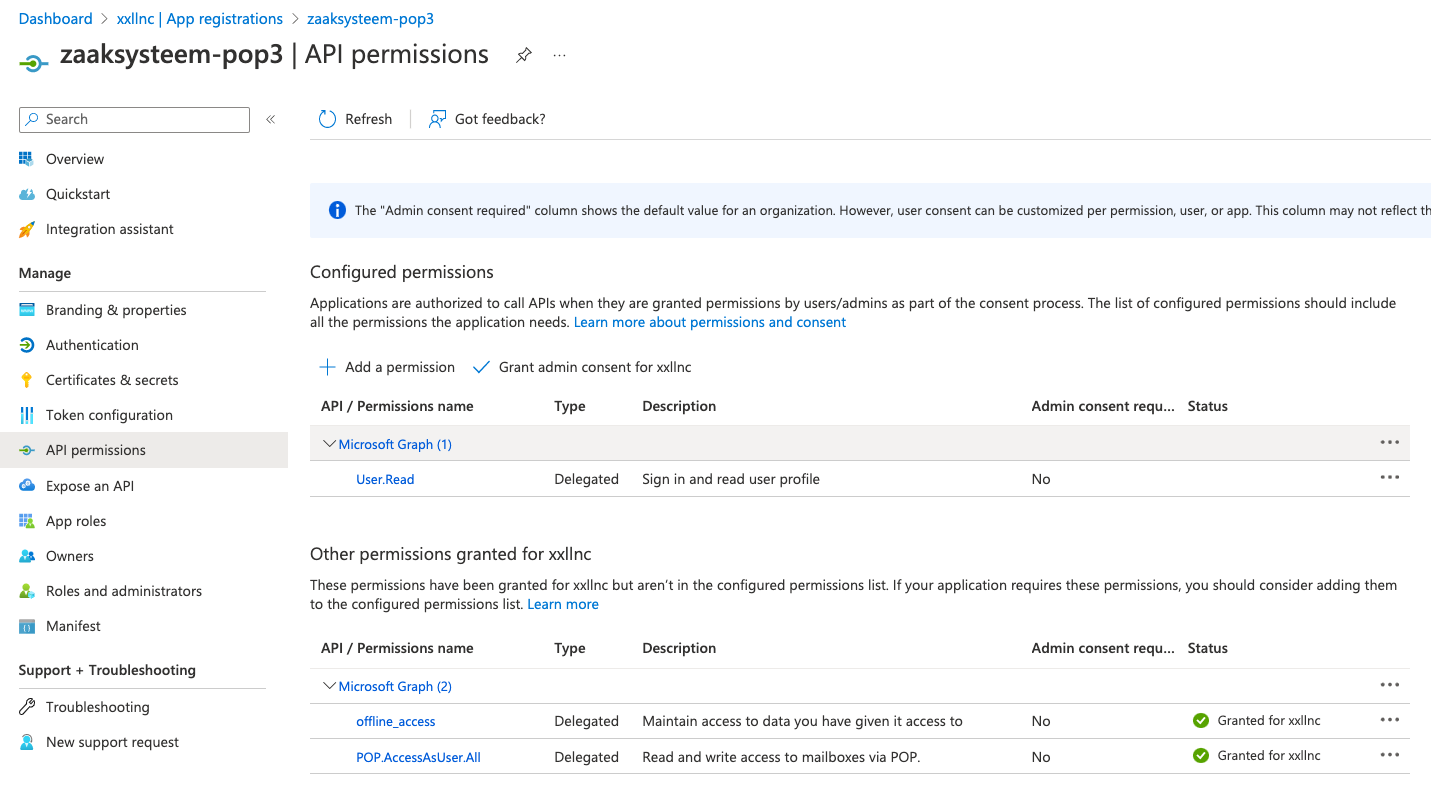Click the Certificates & secrets key icon

pyautogui.click(x=27, y=380)
